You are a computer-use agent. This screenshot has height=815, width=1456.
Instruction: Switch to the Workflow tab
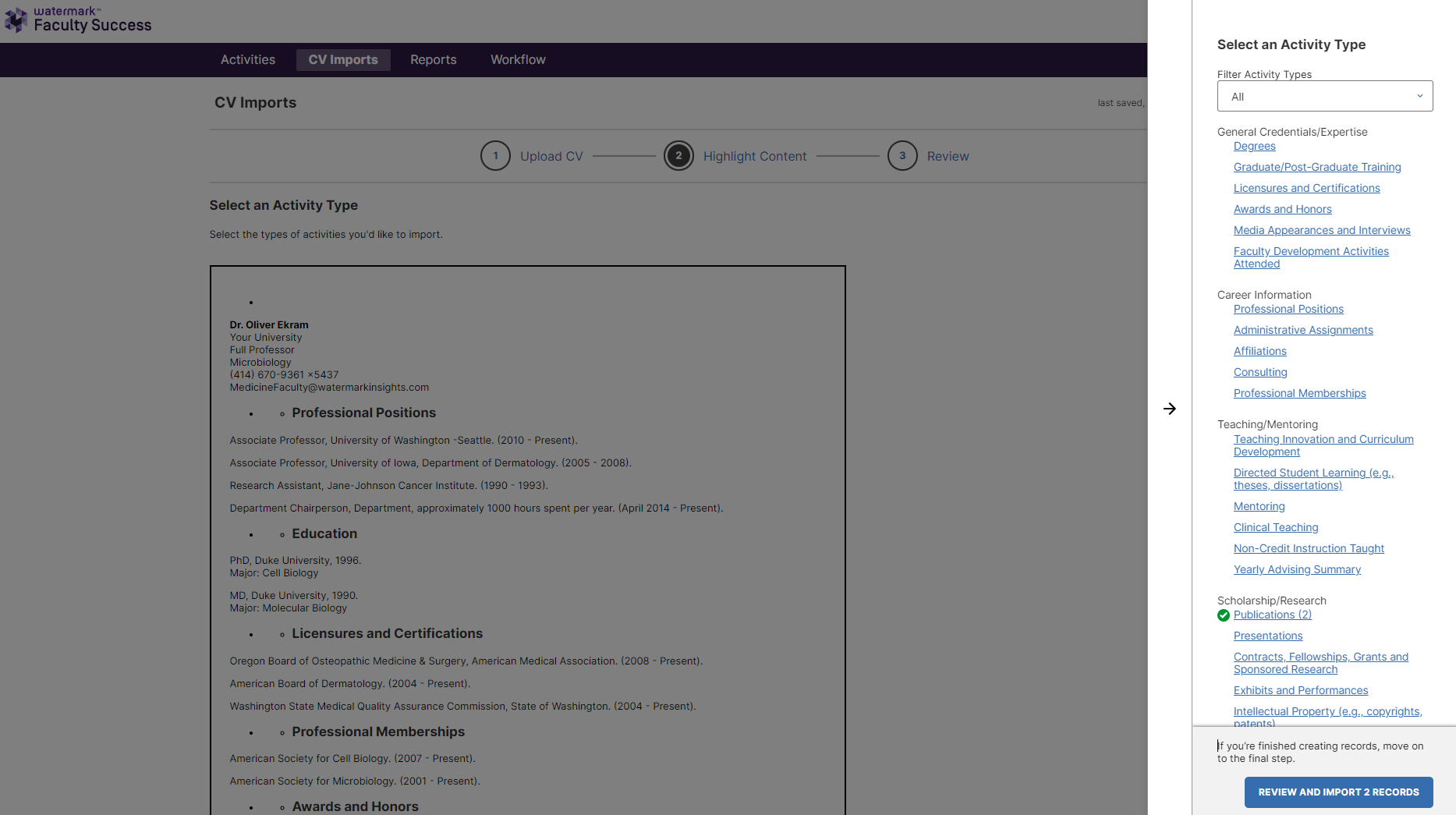517,59
